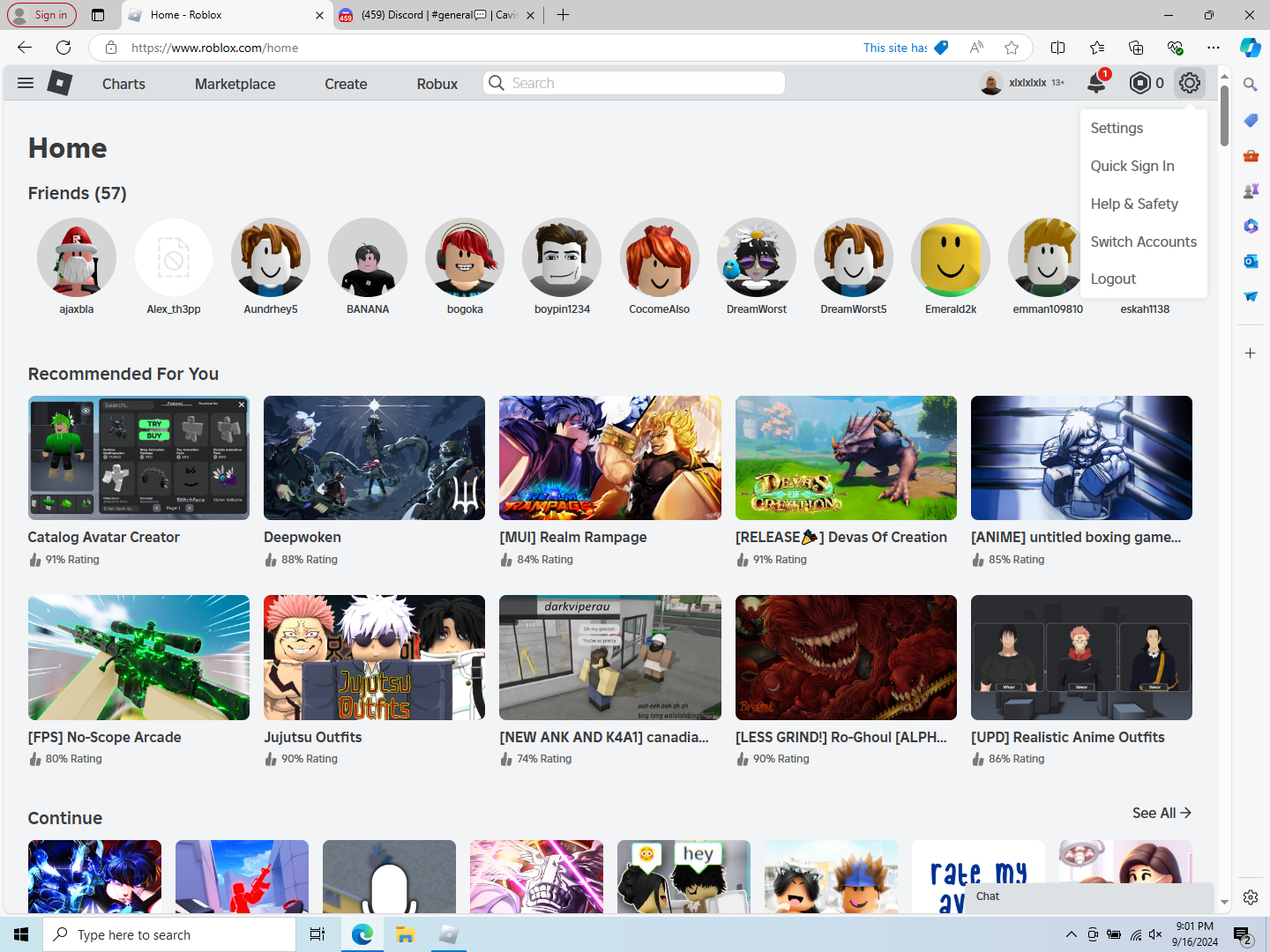Open the notifications bell
The image size is (1270, 952).
pyautogui.click(x=1096, y=83)
